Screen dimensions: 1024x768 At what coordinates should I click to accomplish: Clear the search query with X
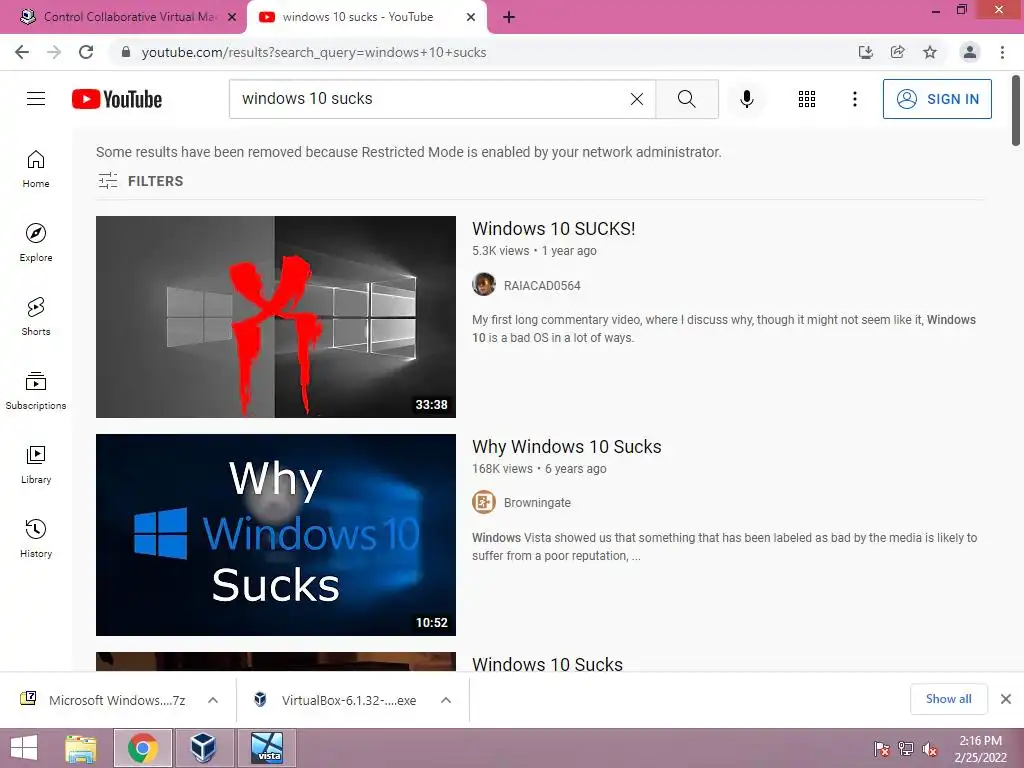(x=637, y=99)
